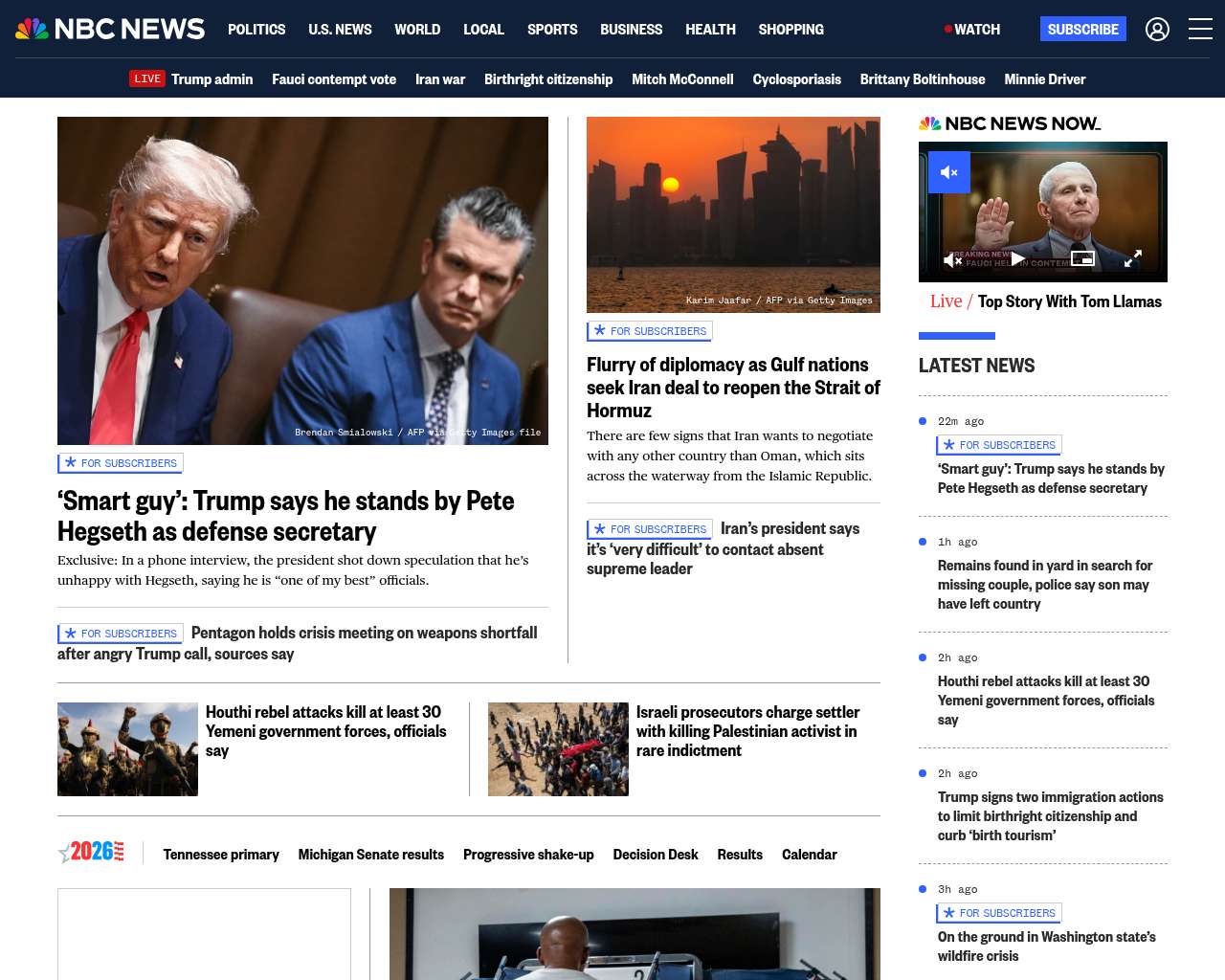Open the Shopping section

click(x=791, y=30)
